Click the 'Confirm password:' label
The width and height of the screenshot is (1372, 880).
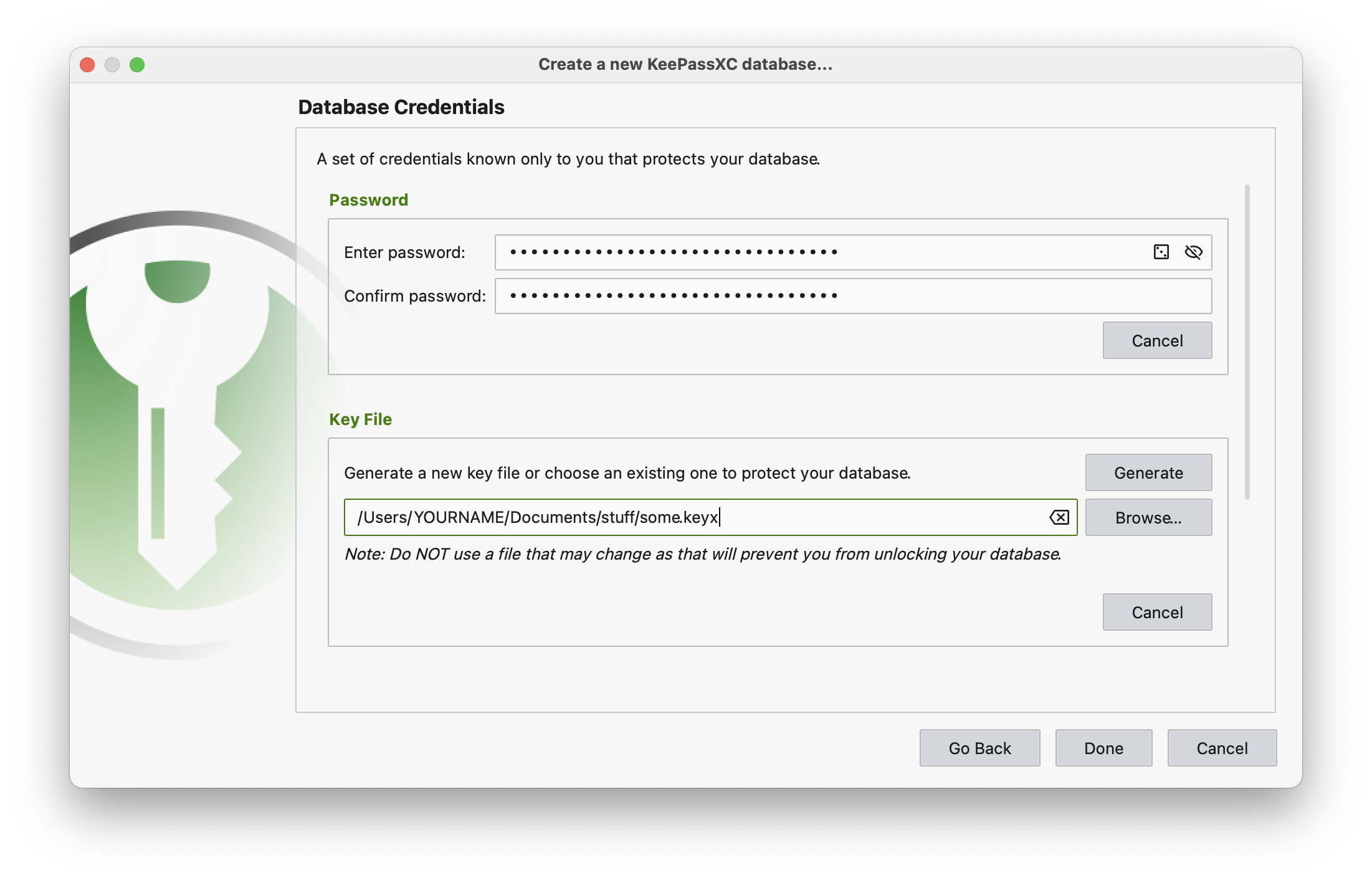[415, 296]
